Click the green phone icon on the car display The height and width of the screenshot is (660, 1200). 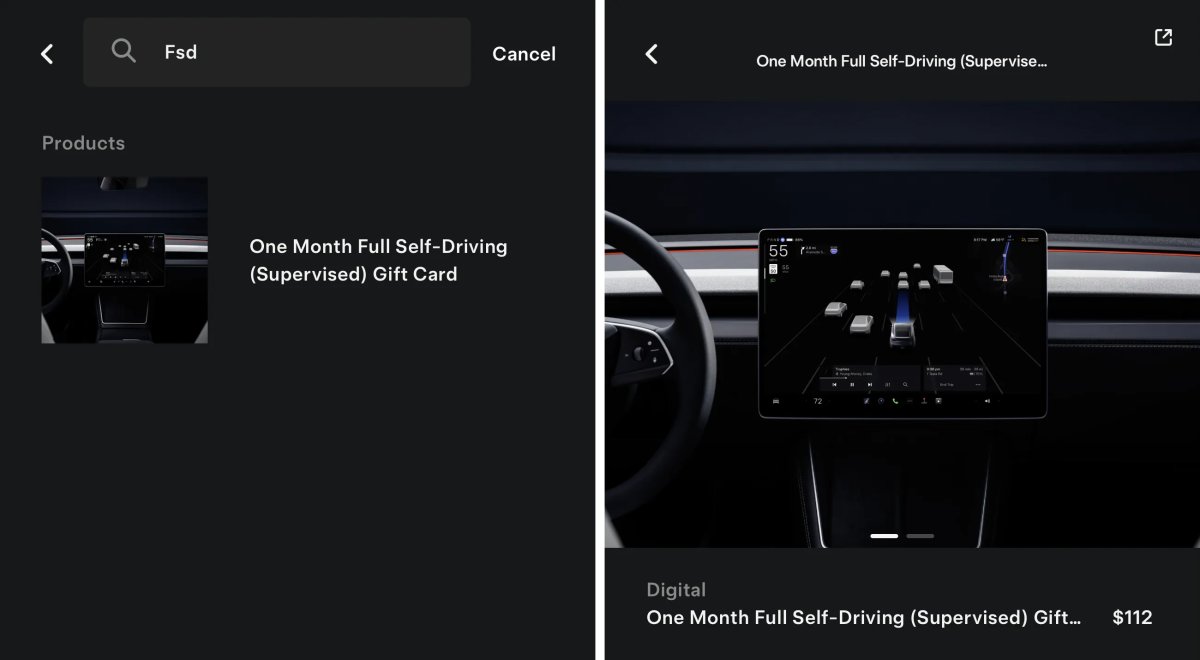coord(895,401)
